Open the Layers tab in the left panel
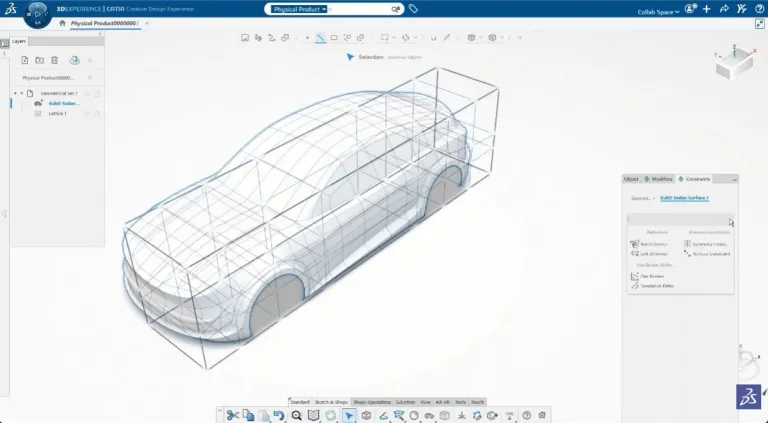768x423 pixels. [19, 42]
